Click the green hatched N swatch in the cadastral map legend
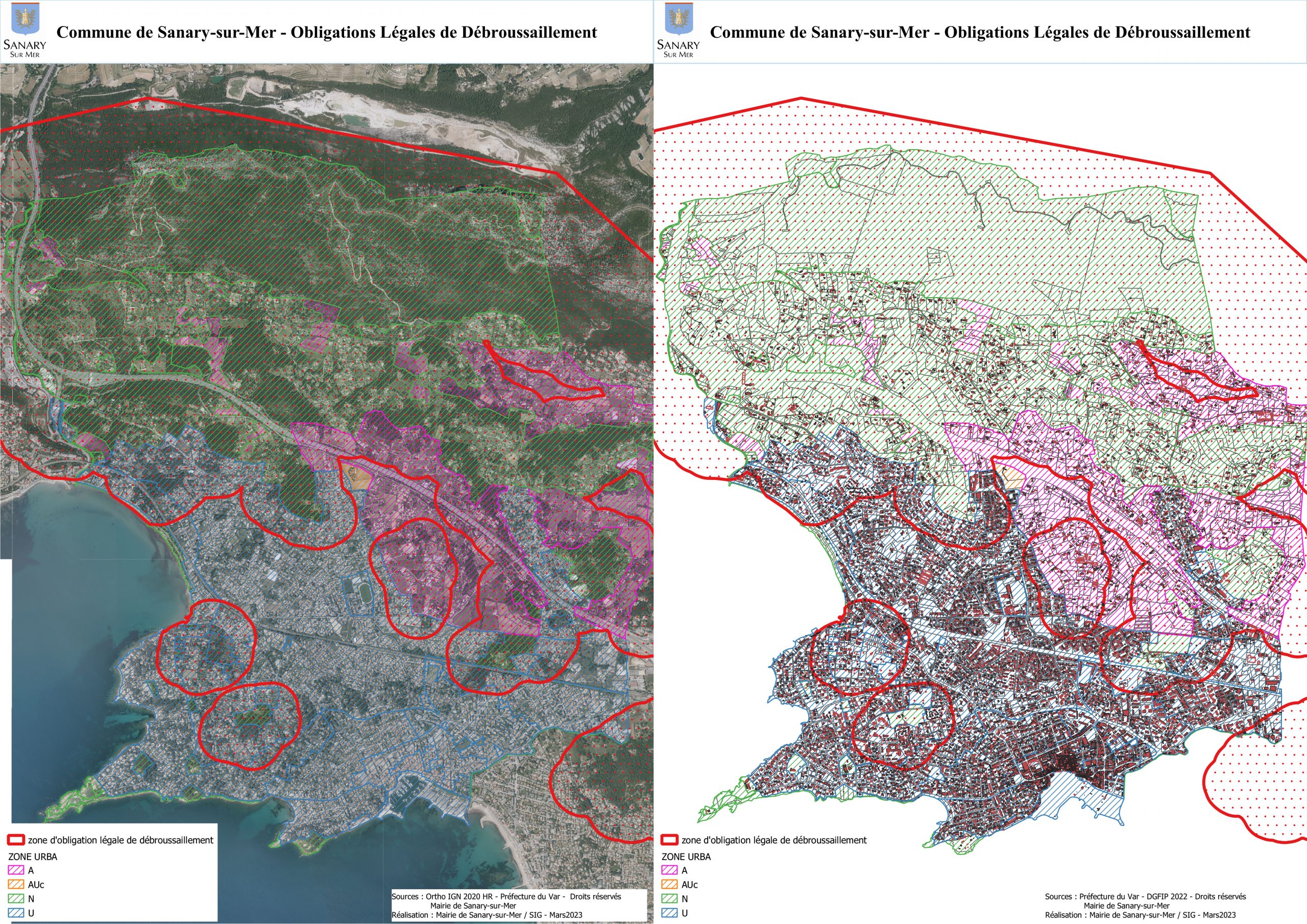 [669, 899]
